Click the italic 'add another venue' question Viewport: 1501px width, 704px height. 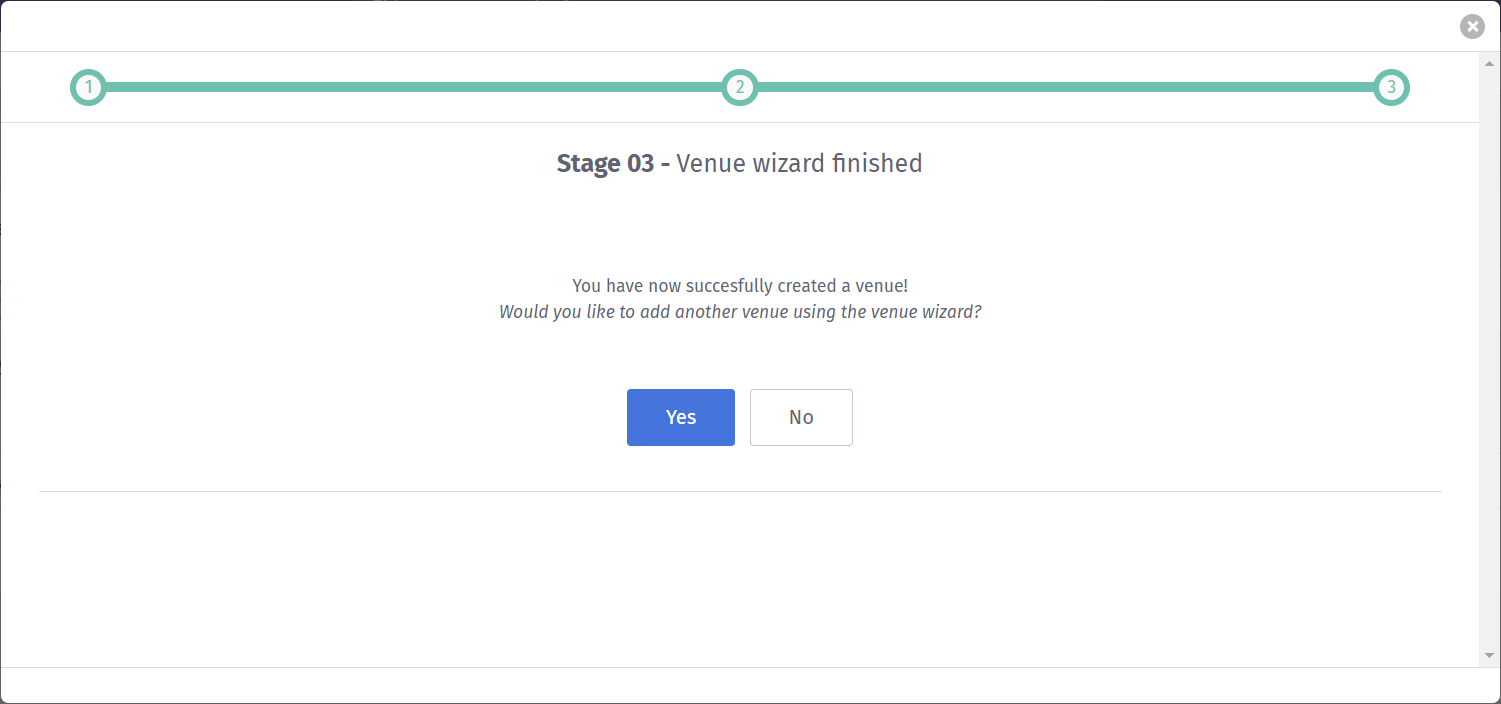[x=739, y=312]
